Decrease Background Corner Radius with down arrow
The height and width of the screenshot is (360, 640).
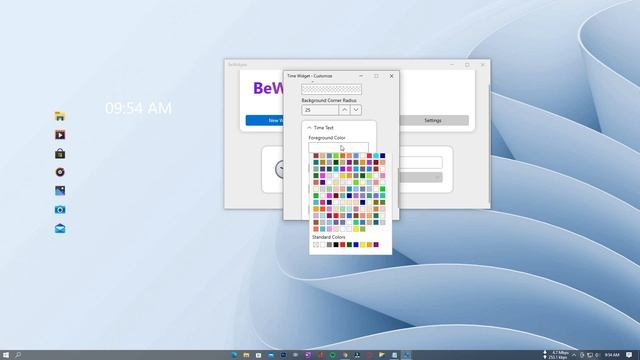pyautogui.click(x=356, y=110)
